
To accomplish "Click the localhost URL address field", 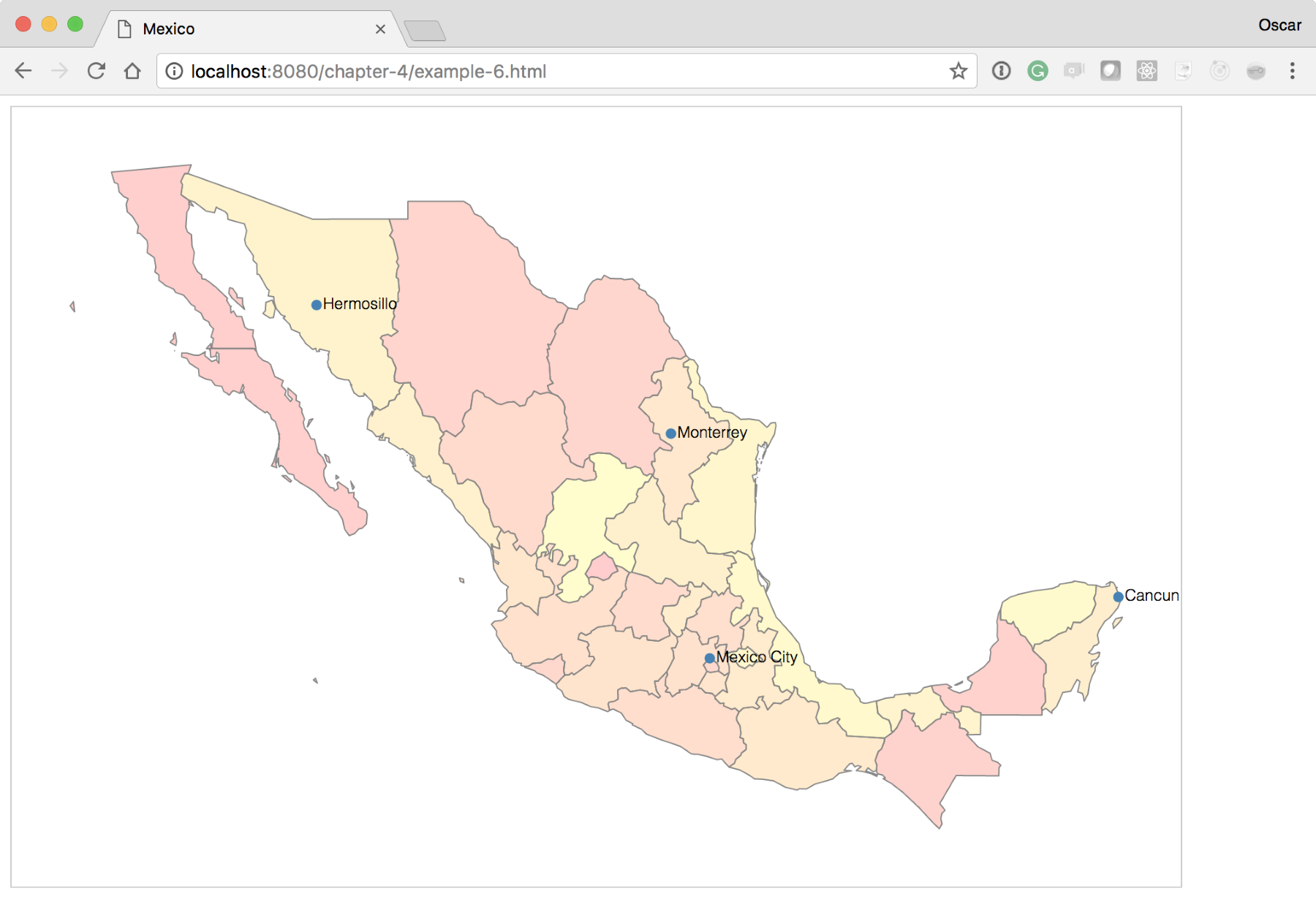I will pos(567,71).
